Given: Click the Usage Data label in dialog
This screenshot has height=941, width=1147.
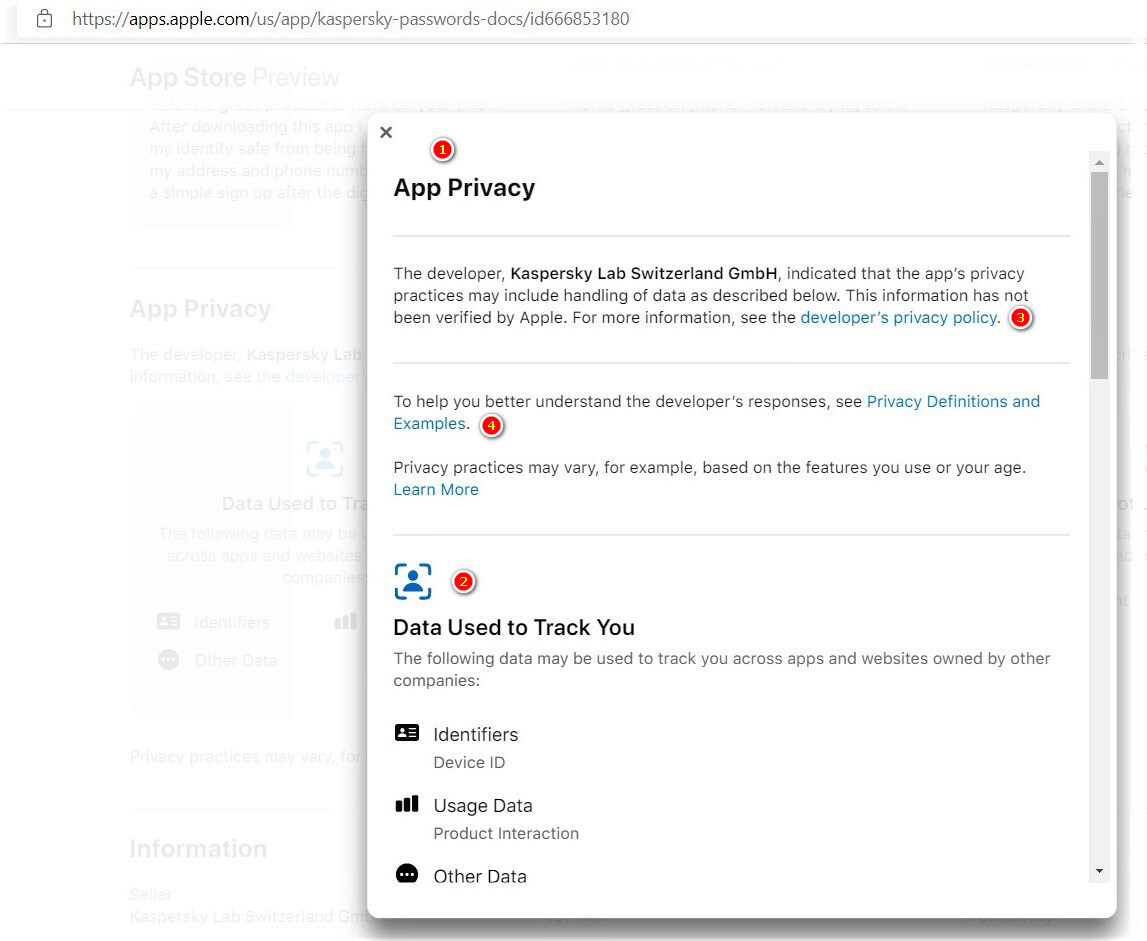Looking at the screenshot, I should tap(483, 806).
